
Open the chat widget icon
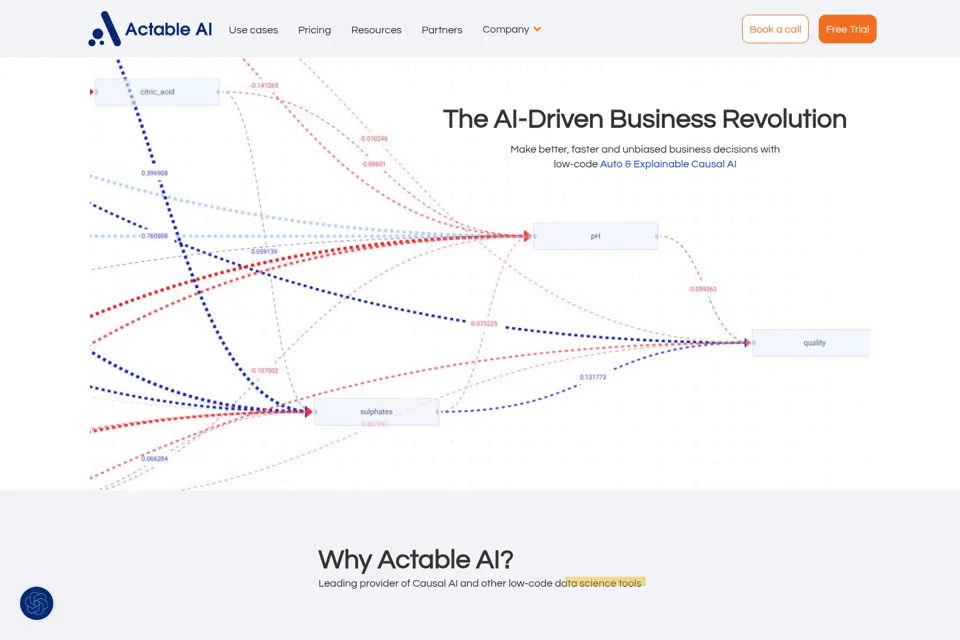(37, 603)
